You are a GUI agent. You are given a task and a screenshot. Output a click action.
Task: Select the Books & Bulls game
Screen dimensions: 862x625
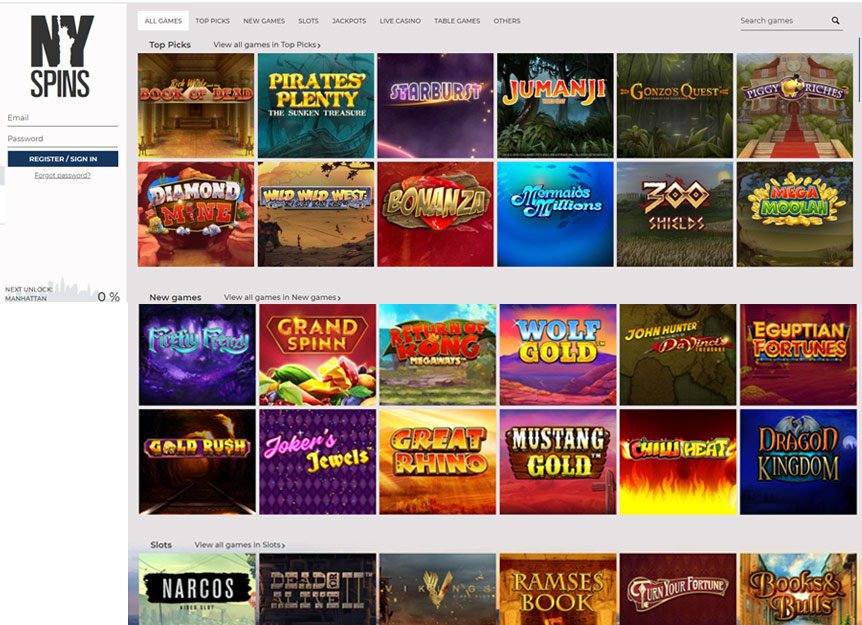[798, 589]
